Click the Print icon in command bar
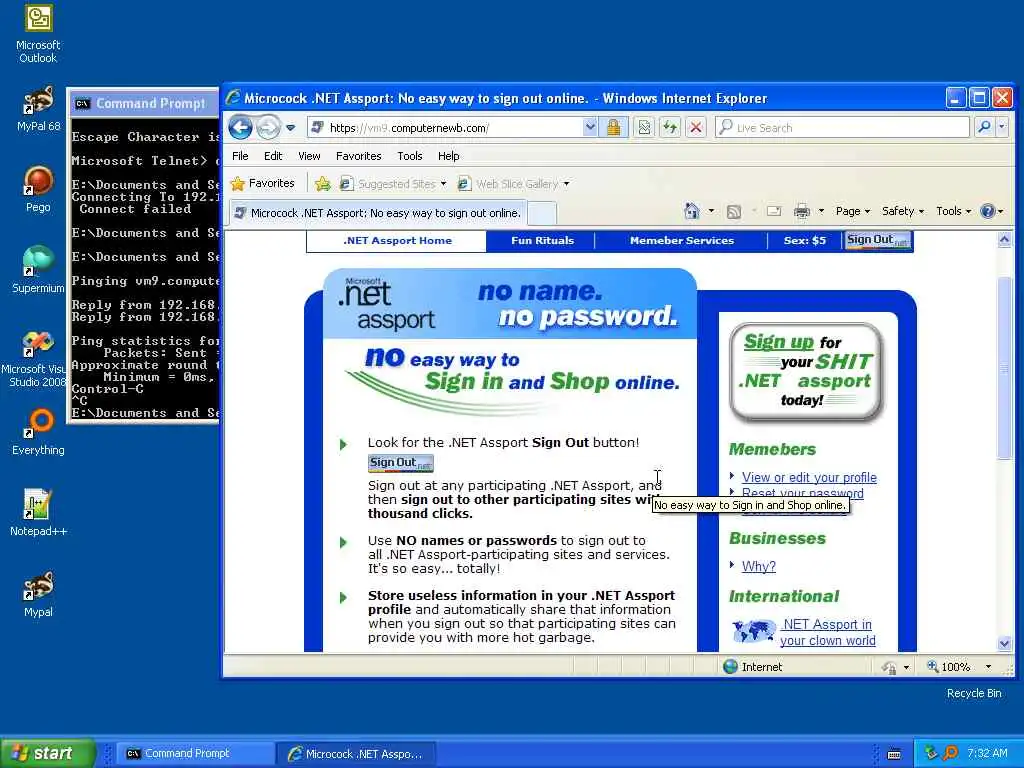The width and height of the screenshot is (1024, 768). pos(802,211)
